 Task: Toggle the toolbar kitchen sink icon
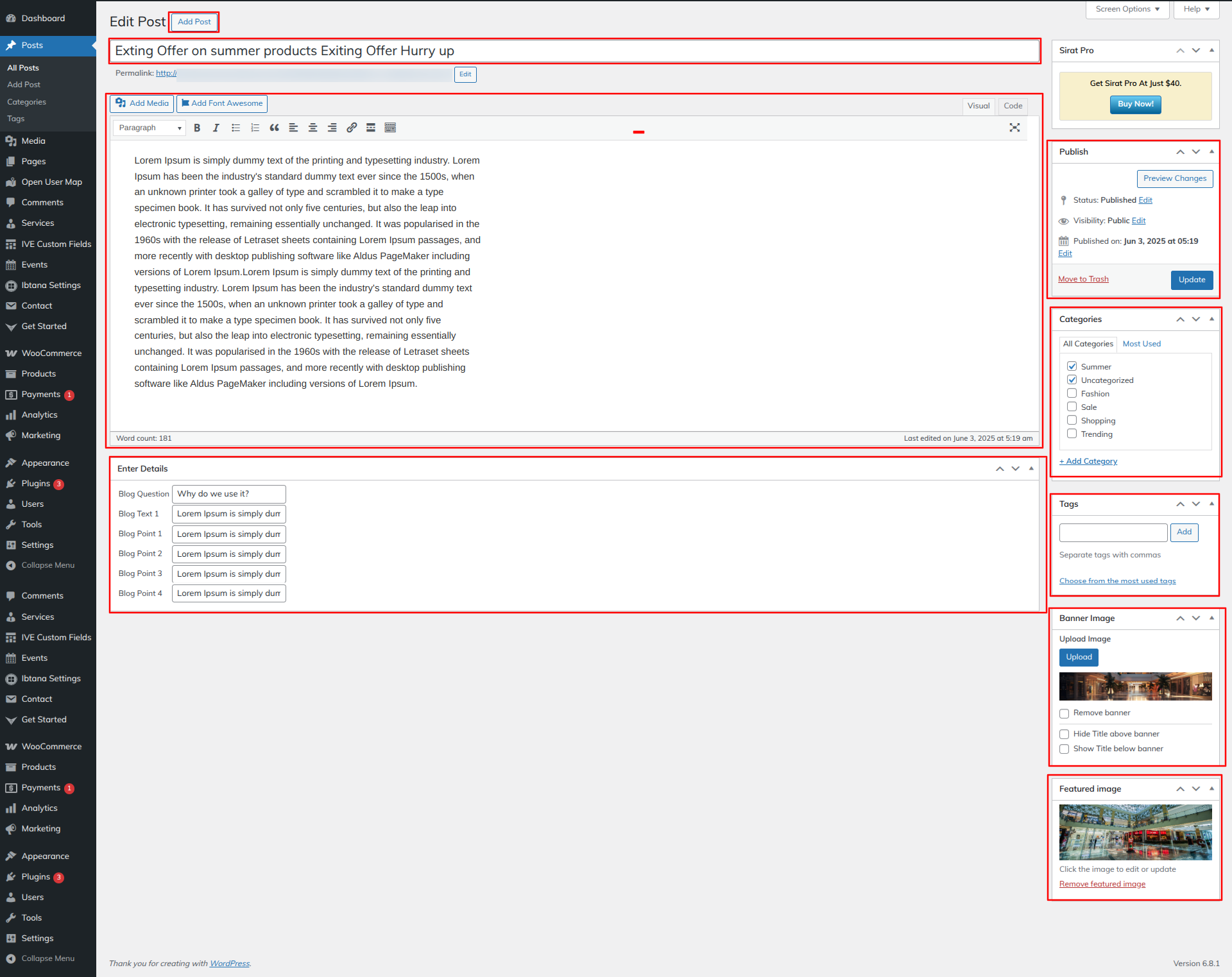point(390,128)
